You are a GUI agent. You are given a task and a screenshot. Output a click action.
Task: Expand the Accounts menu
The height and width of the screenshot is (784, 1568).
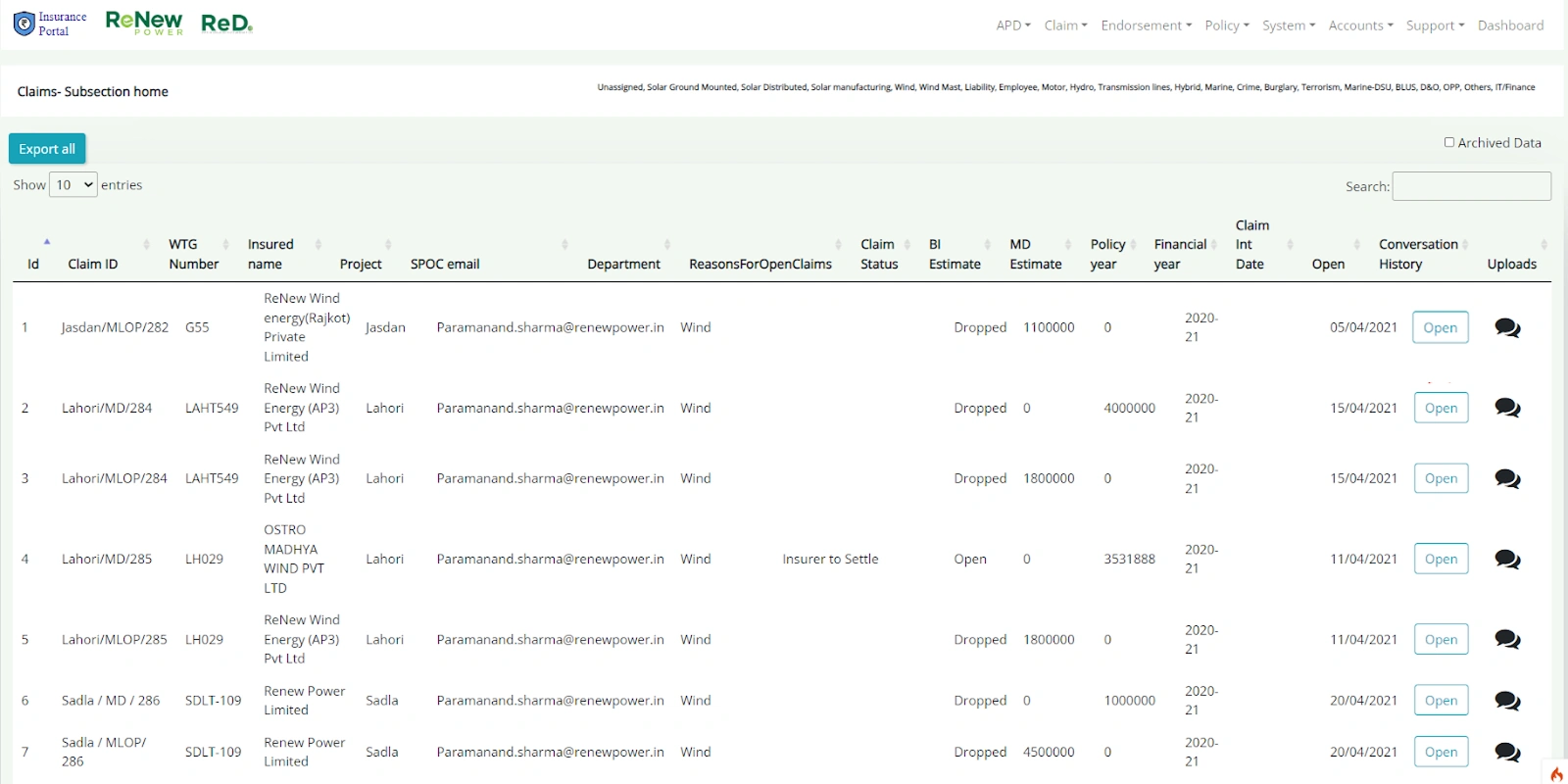tap(1360, 25)
